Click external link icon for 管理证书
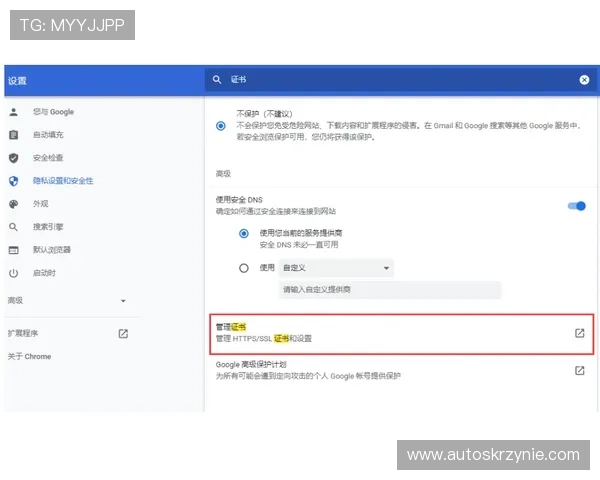Viewport: 600px width, 480px height. point(580,333)
